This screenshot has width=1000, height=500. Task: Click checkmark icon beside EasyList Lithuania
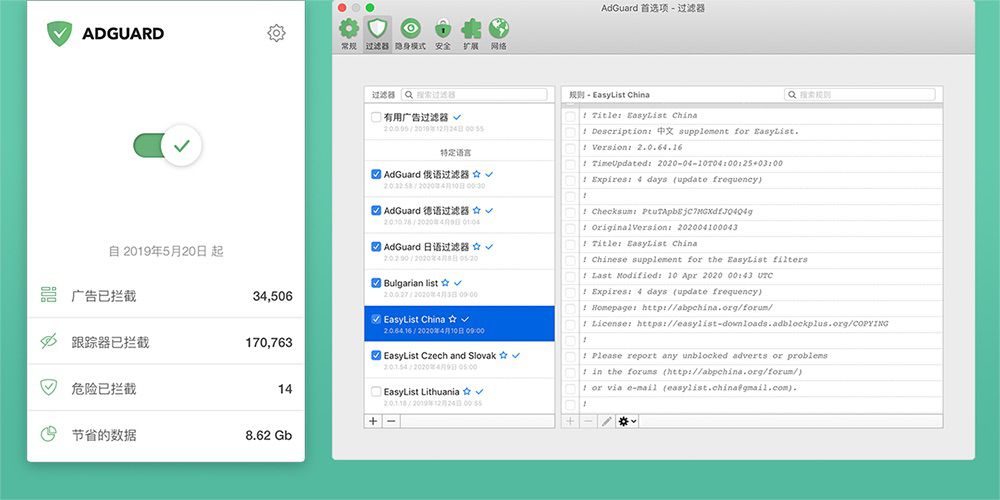coord(480,392)
